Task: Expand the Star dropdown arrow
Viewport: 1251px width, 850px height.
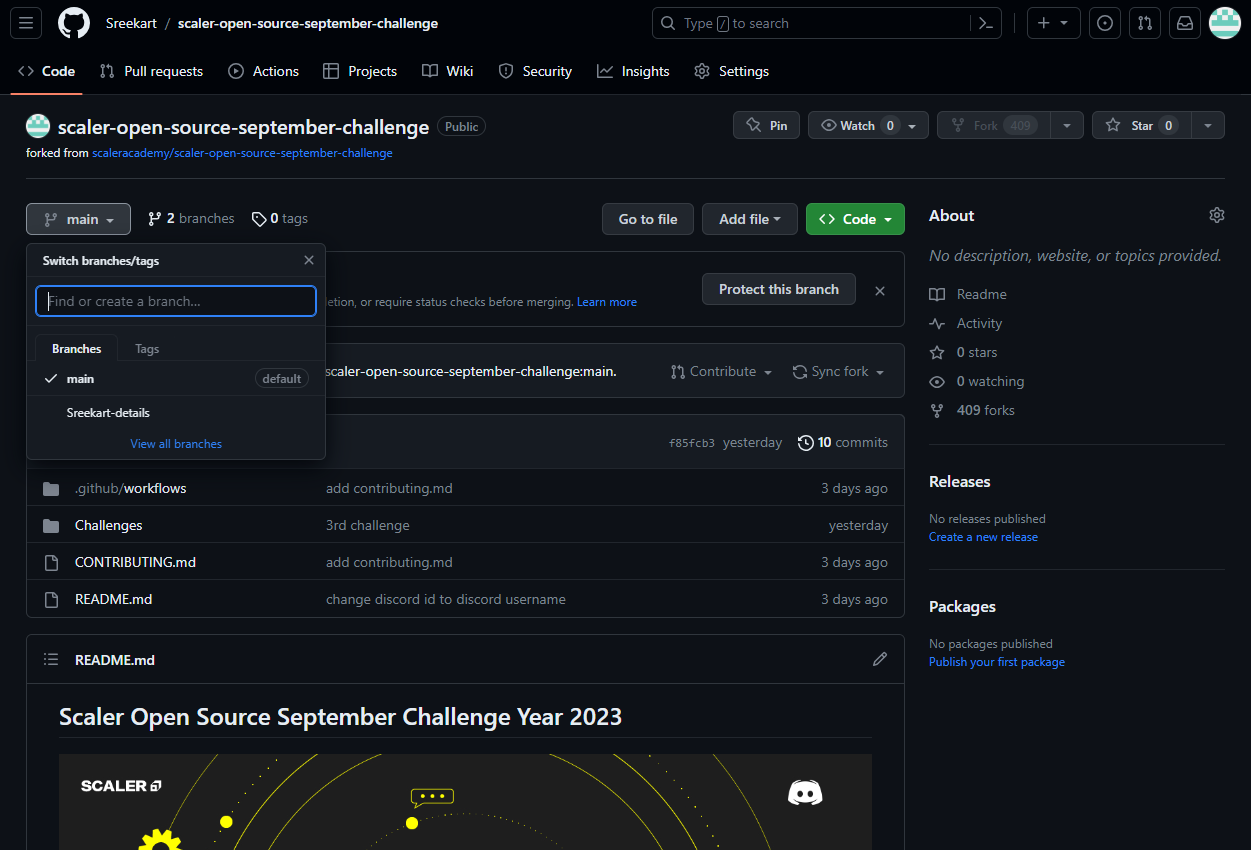Action: point(1208,124)
